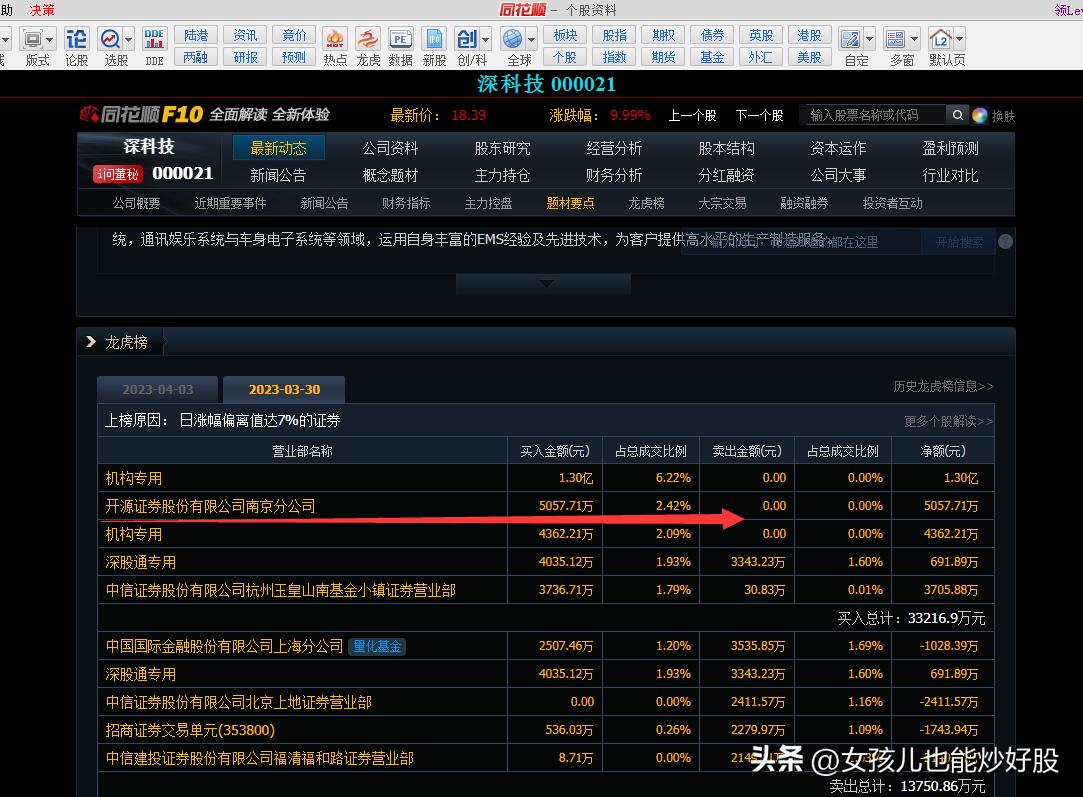Click the 数据 PE data icon
Screen dimensions: 1083x797
pyautogui.click(x=400, y=40)
